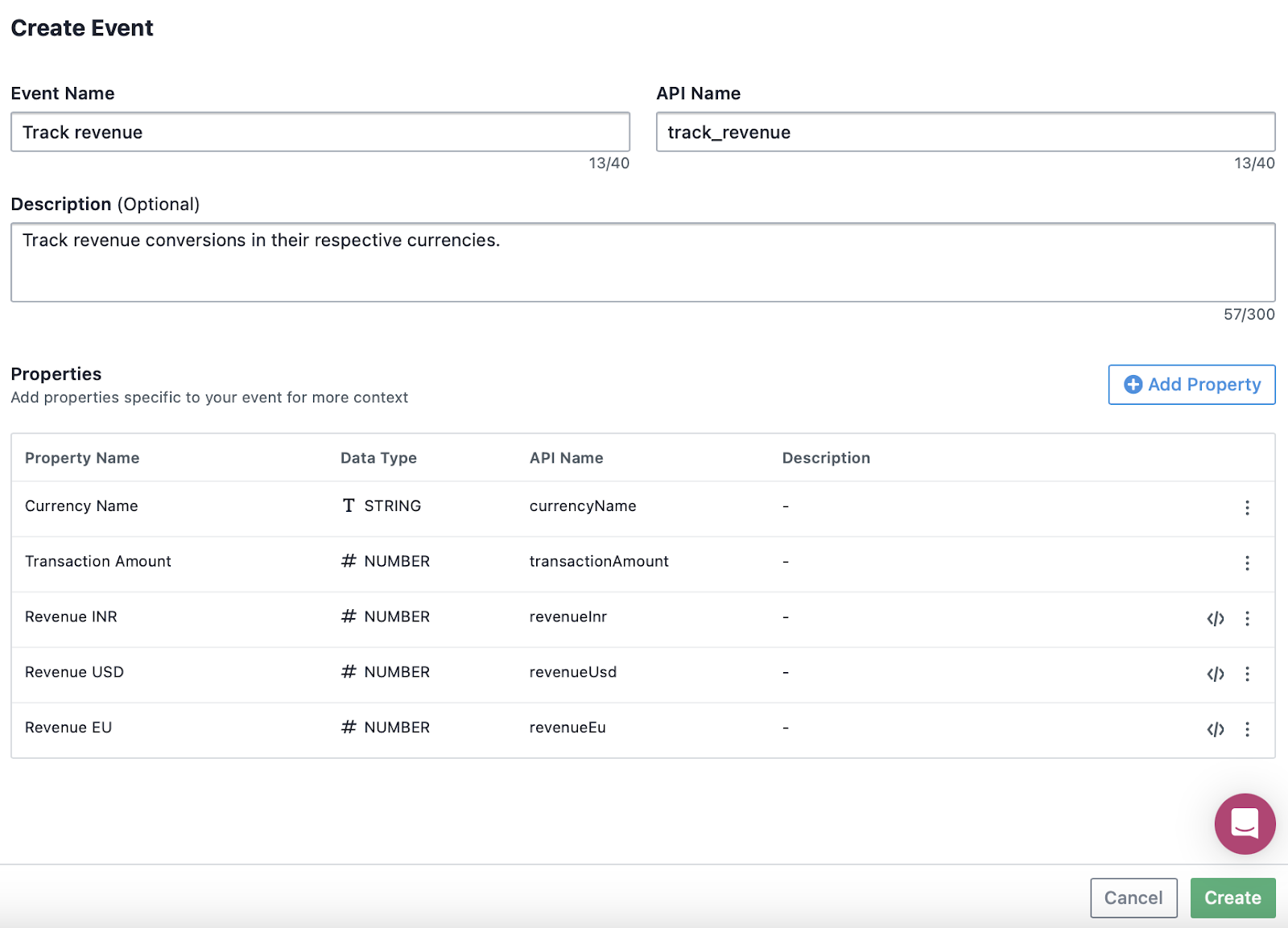Click the API Name column header
The image size is (1288, 928).
point(566,458)
